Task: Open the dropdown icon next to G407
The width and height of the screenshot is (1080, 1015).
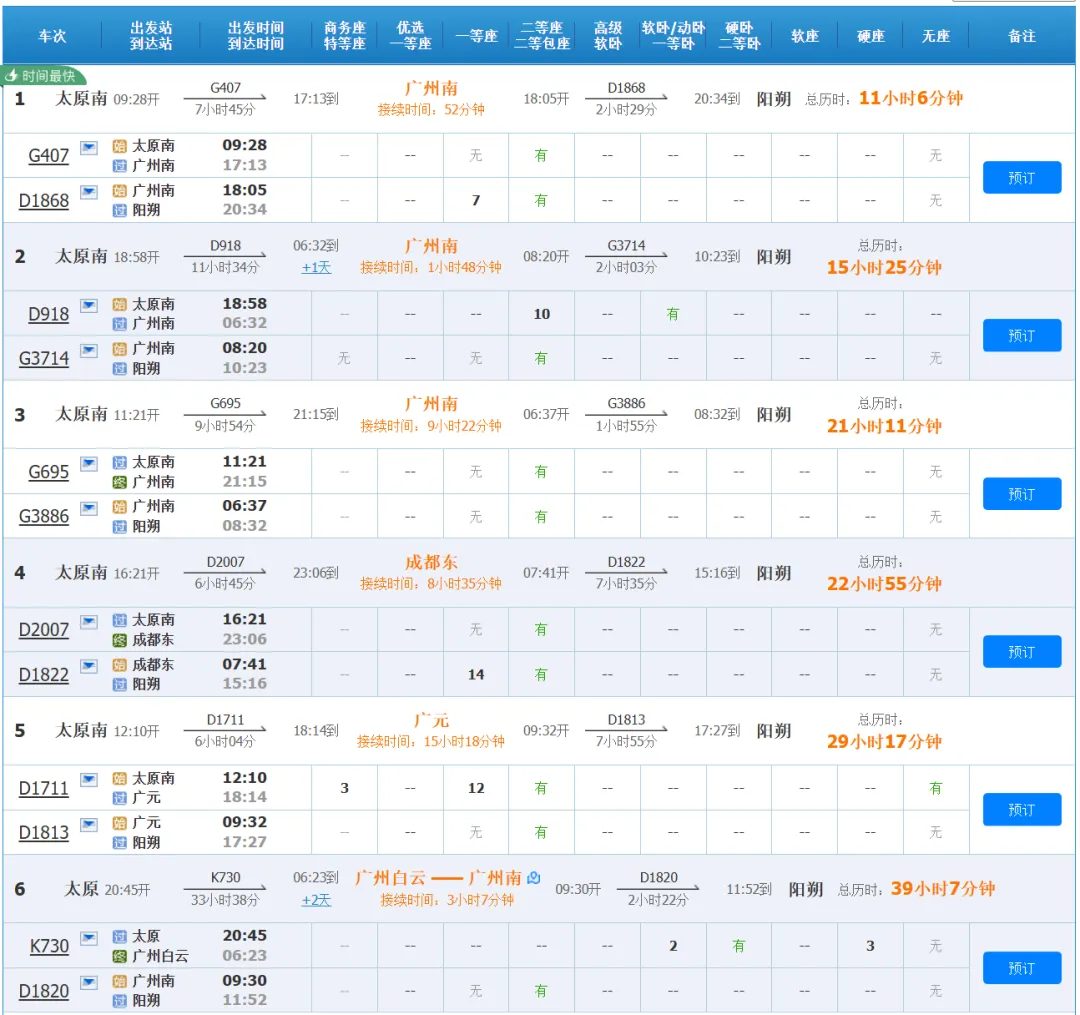Action: point(89,147)
